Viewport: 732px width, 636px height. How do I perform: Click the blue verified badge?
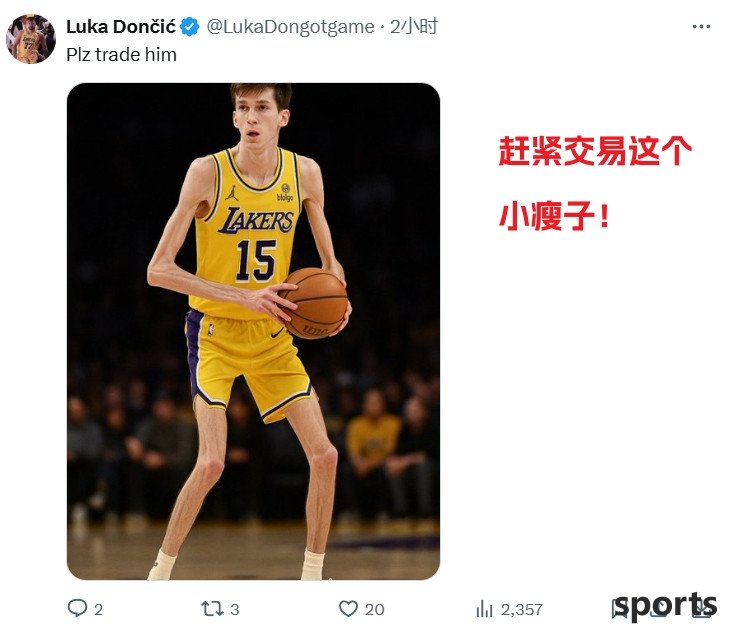tap(190, 27)
